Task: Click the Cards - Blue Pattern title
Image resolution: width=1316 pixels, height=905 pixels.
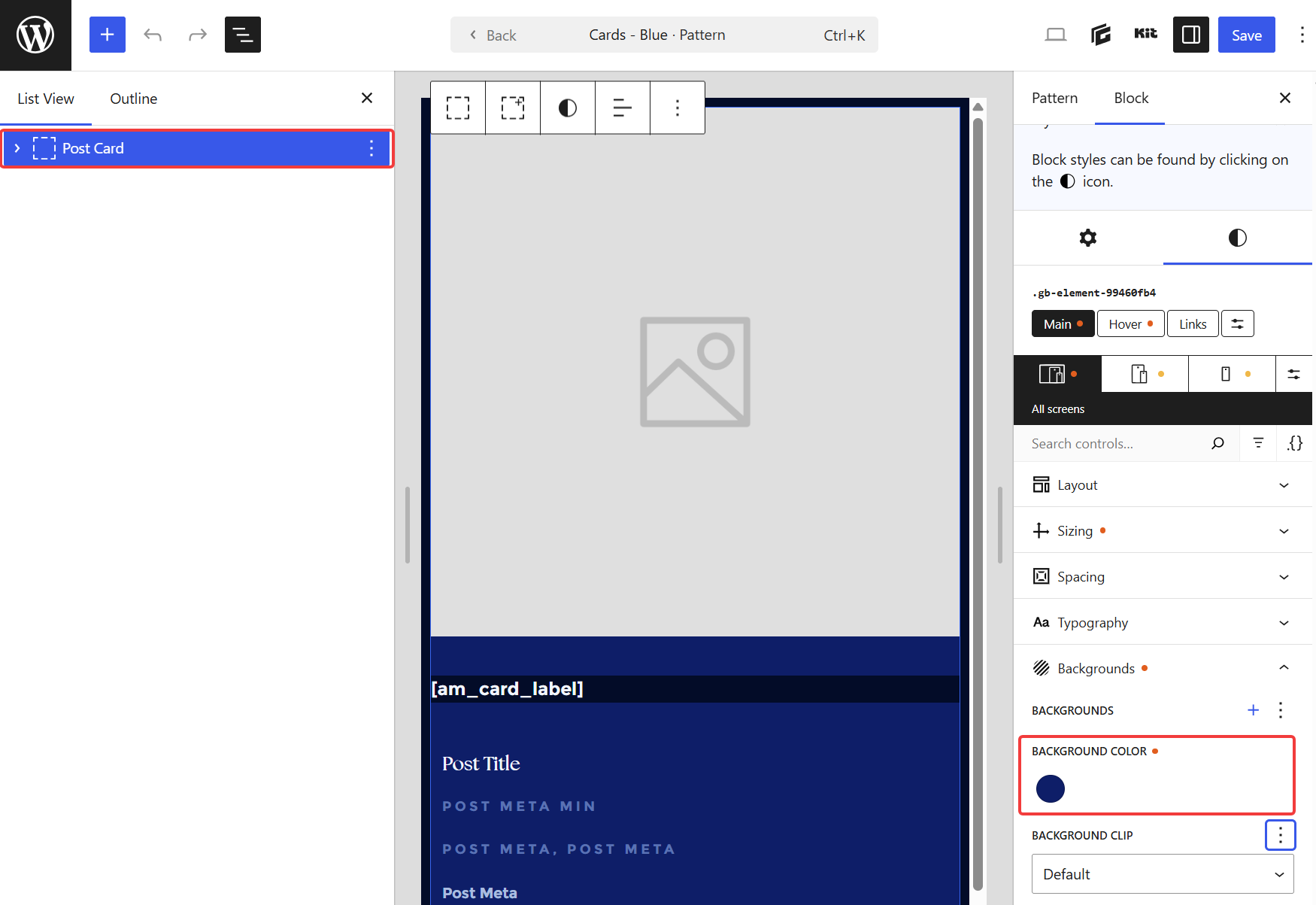Action: tap(657, 35)
